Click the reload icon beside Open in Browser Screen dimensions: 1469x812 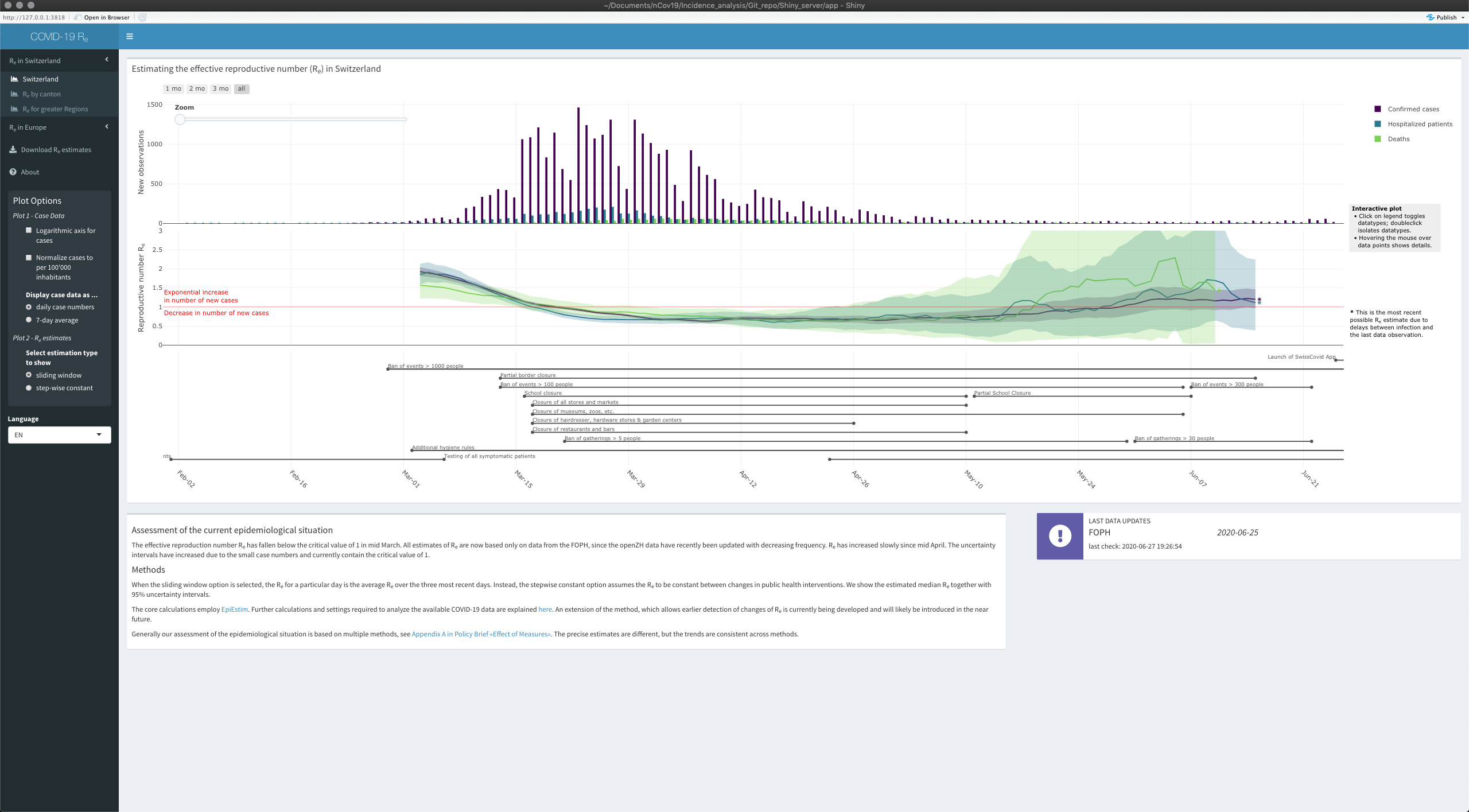pos(142,17)
